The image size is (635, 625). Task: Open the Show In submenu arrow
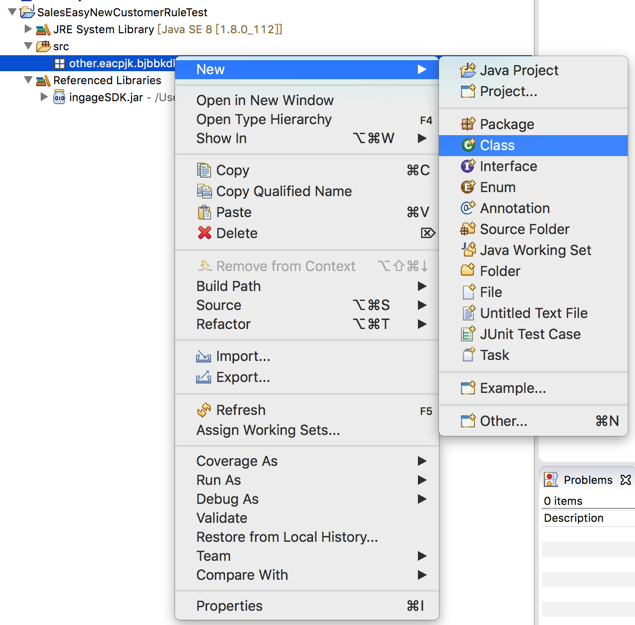tap(422, 138)
